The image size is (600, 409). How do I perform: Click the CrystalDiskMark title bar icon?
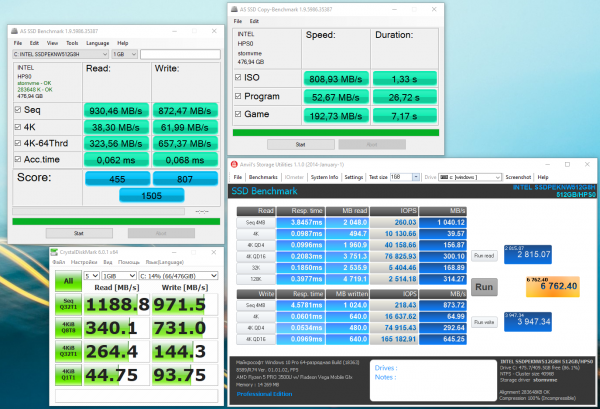[x=54, y=252]
